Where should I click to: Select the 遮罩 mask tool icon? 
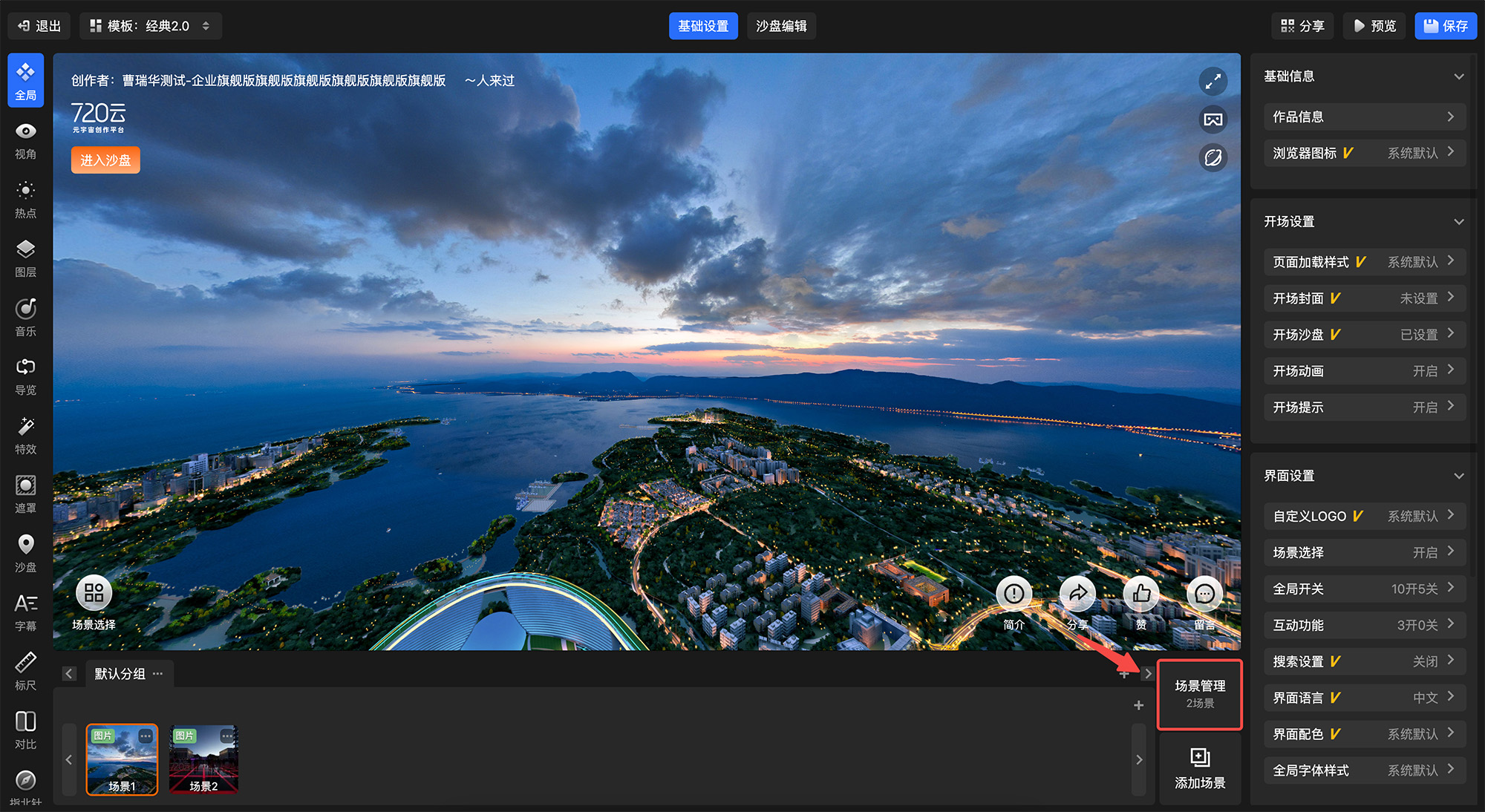tap(25, 494)
